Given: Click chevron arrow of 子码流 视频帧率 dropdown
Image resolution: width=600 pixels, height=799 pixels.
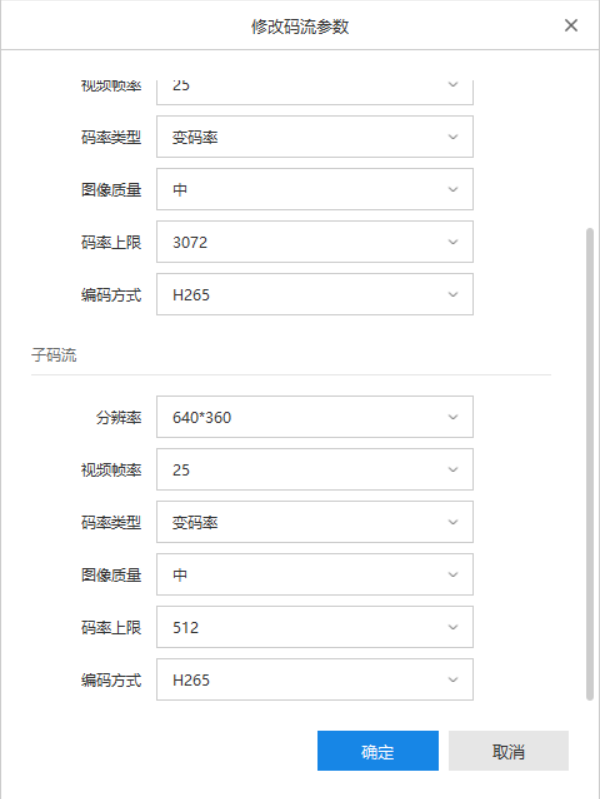Looking at the screenshot, I should [453, 470].
